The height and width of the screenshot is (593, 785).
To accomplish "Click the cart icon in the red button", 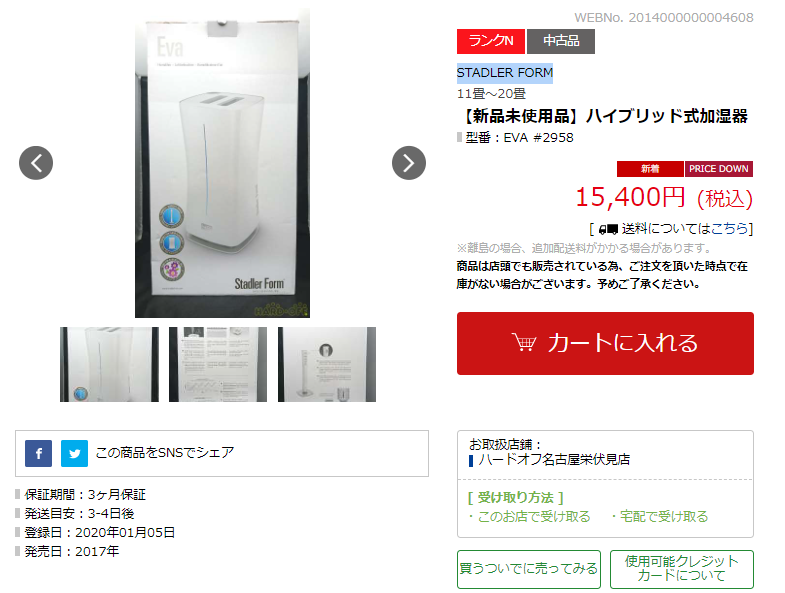I will (524, 343).
